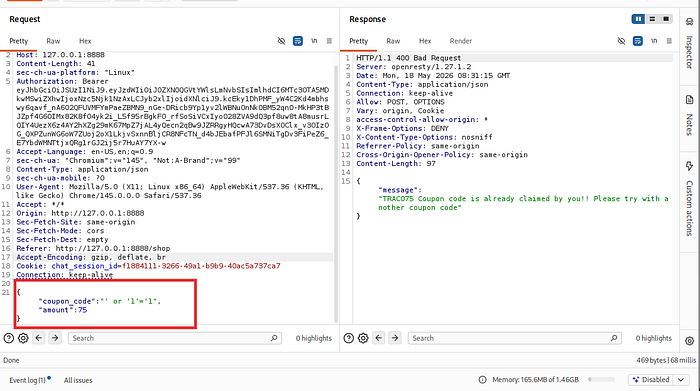Focus the Response search field
The height and width of the screenshot is (391, 700).
[x=515, y=338]
